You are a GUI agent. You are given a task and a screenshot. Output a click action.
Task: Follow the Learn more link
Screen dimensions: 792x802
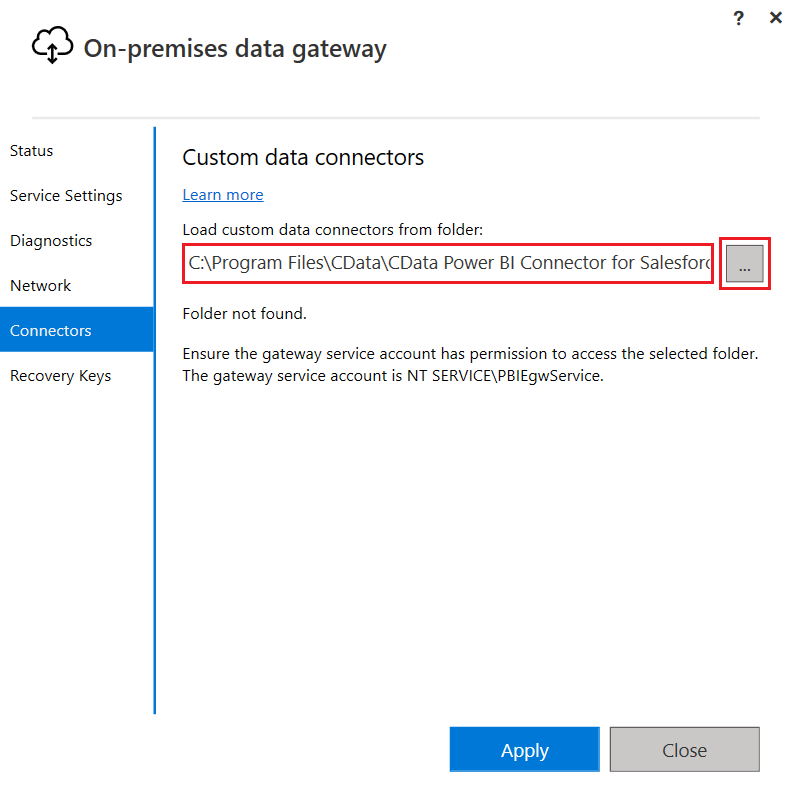point(223,195)
